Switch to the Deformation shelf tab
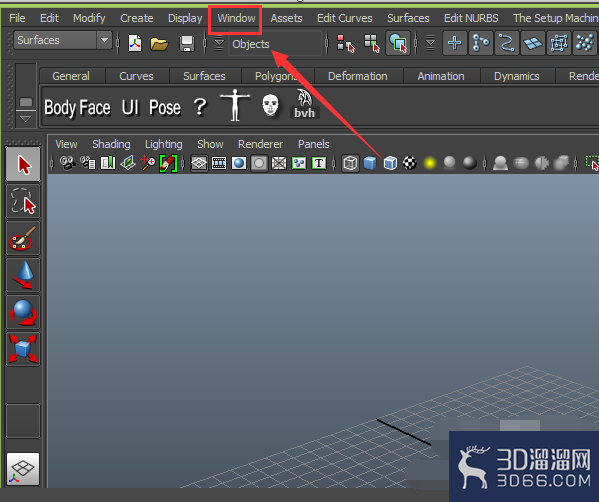This screenshot has width=599, height=502. pyautogui.click(x=358, y=76)
